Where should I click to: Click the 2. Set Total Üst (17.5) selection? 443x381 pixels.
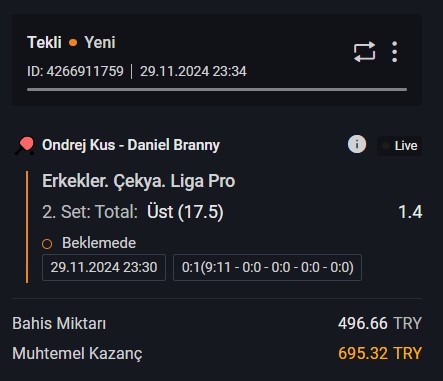[133, 212]
